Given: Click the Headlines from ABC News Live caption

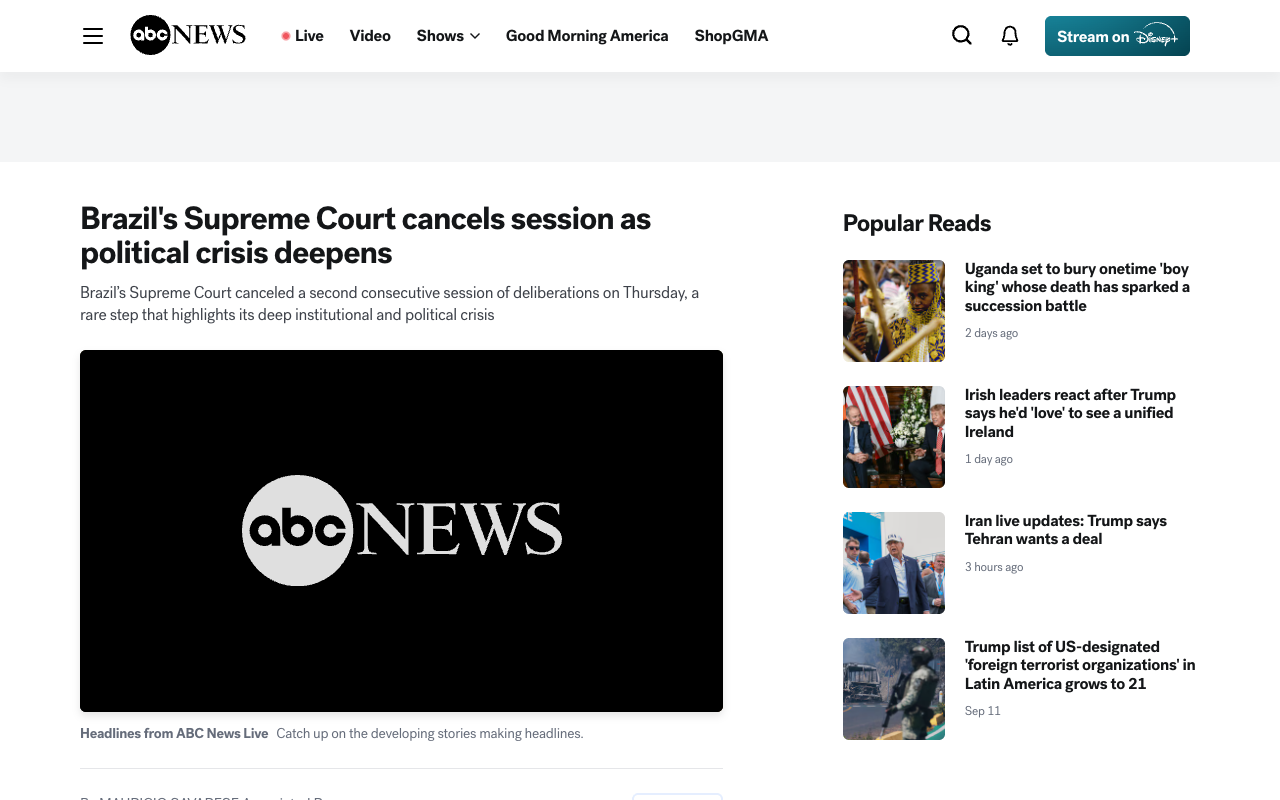Looking at the screenshot, I should (174, 733).
